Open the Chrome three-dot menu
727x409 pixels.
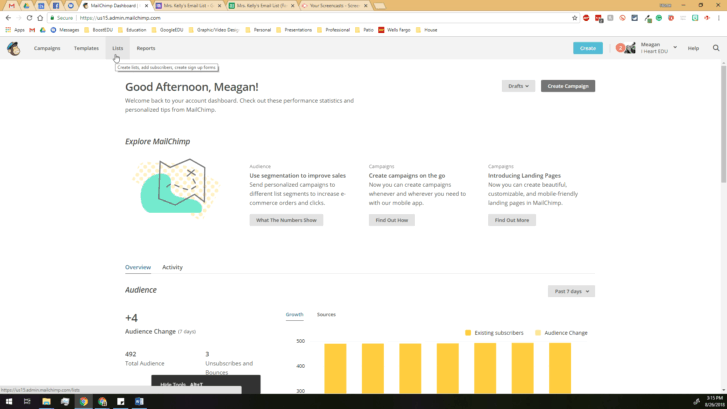(719, 18)
